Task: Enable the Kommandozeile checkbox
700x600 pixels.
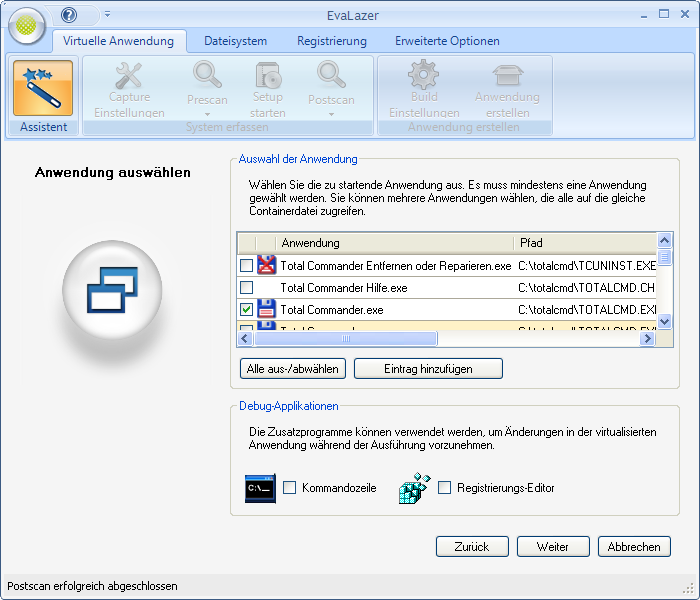Action: point(290,488)
